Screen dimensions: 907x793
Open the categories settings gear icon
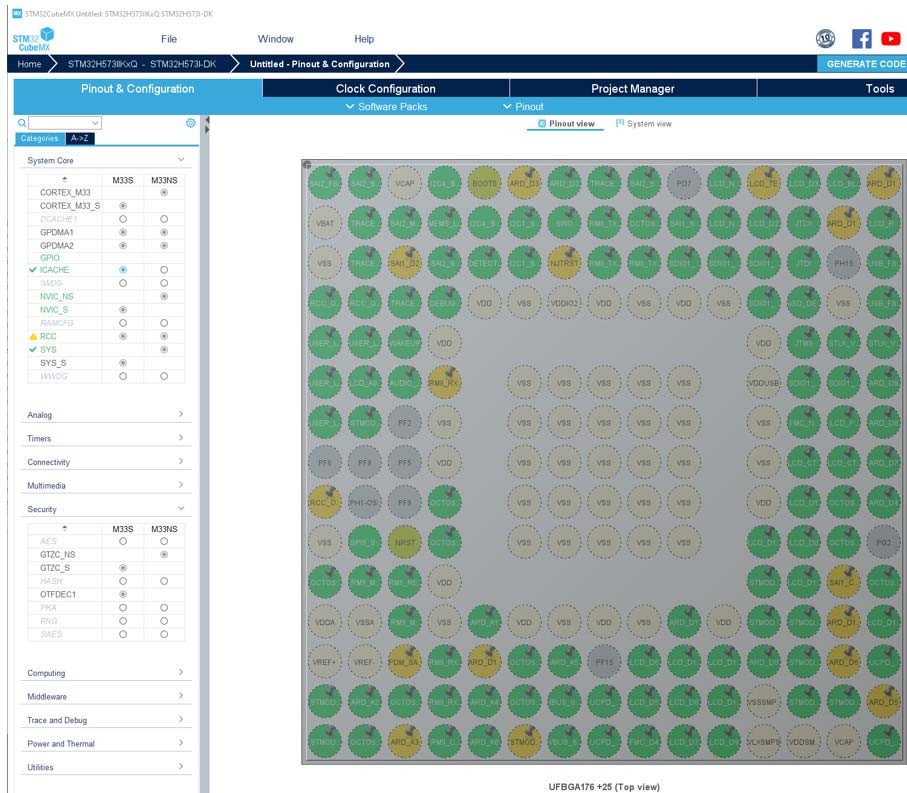click(190, 123)
